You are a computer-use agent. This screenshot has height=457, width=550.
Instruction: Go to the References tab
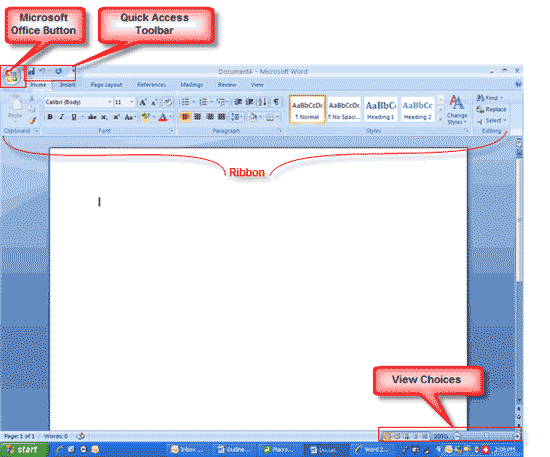pyautogui.click(x=151, y=85)
